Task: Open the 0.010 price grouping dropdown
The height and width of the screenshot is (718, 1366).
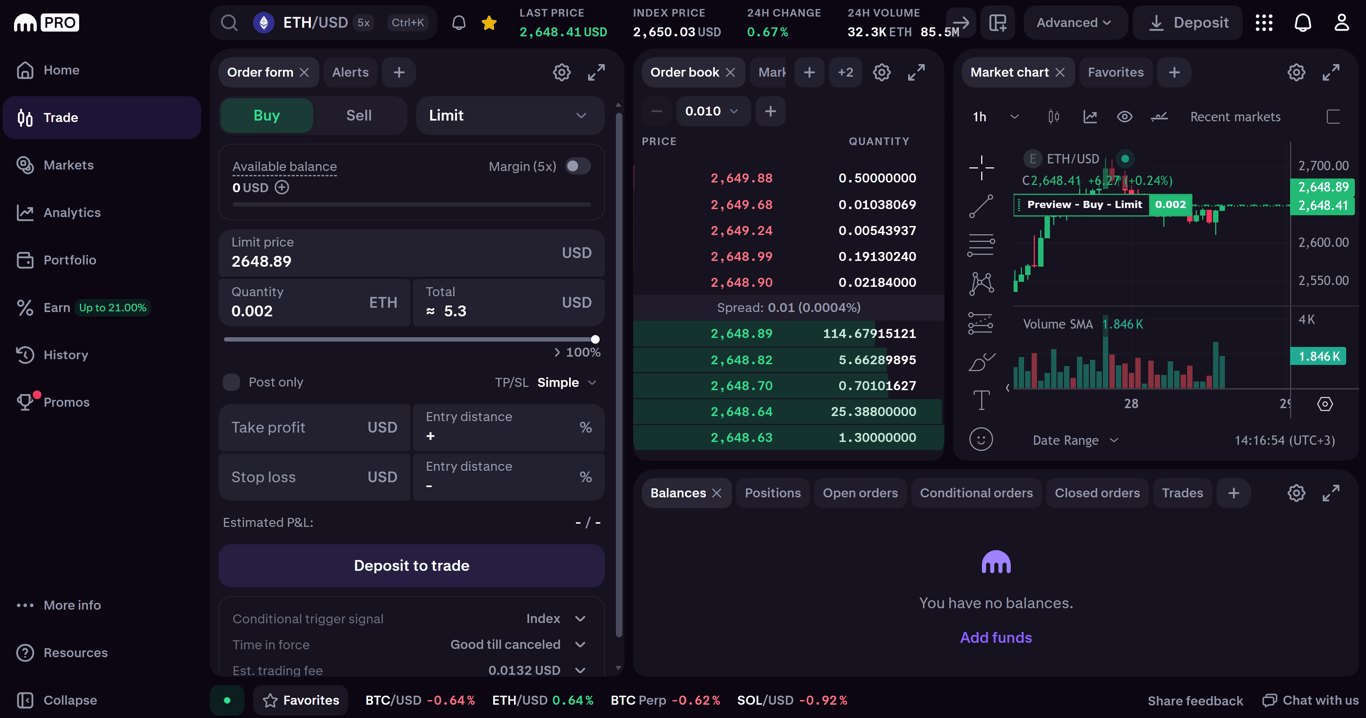Action: [712, 111]
